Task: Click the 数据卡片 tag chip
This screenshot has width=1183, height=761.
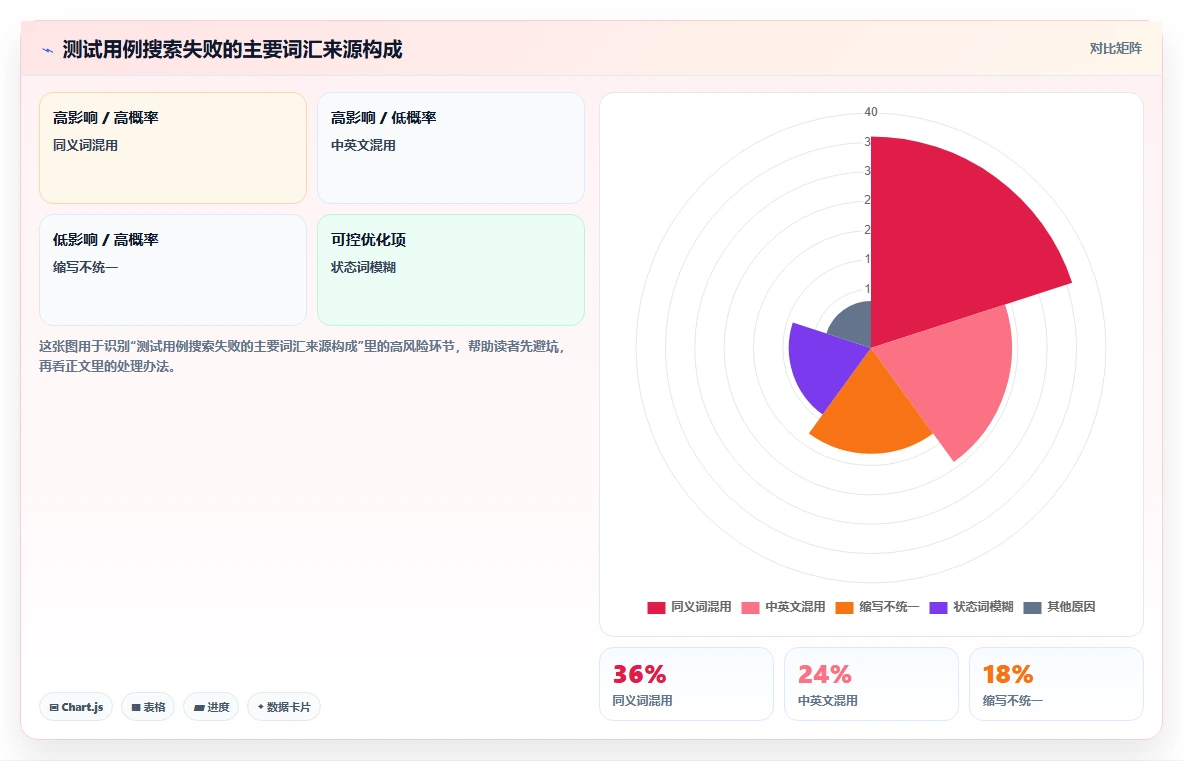Action: pyautogui.click(x=284, y=707)
